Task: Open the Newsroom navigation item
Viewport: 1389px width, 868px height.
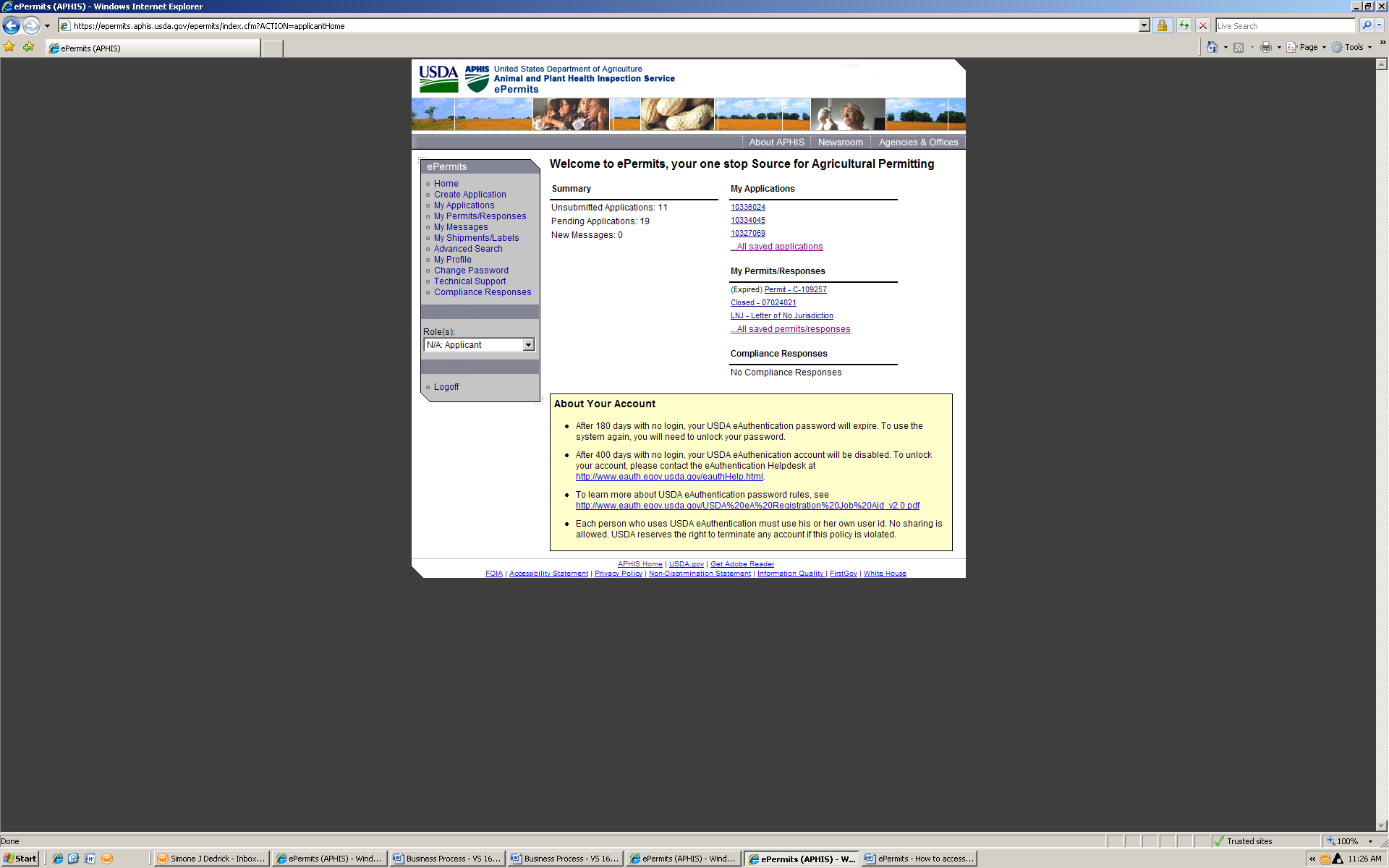Action: tap(840, 142)
